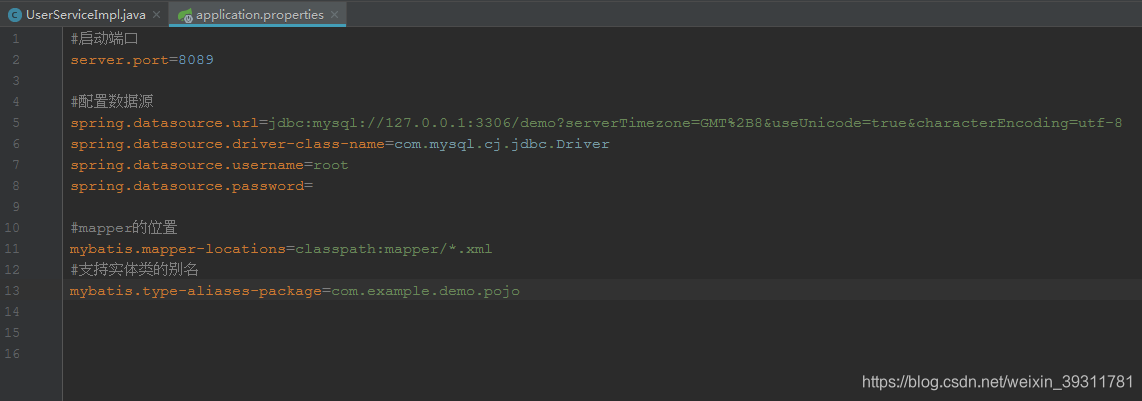Place cursor on server.port key
The height and width of the screenshot is (401, 1142).
point(119,60)
